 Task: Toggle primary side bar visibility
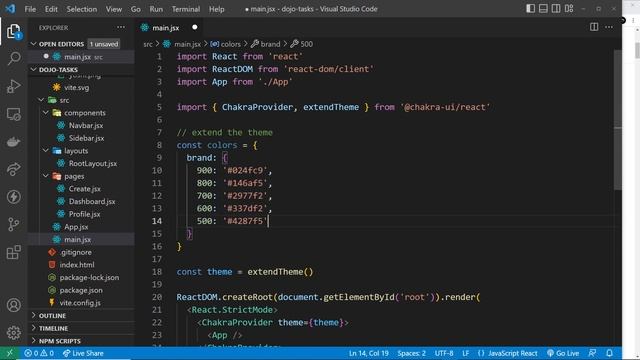[x=530, y=9]
